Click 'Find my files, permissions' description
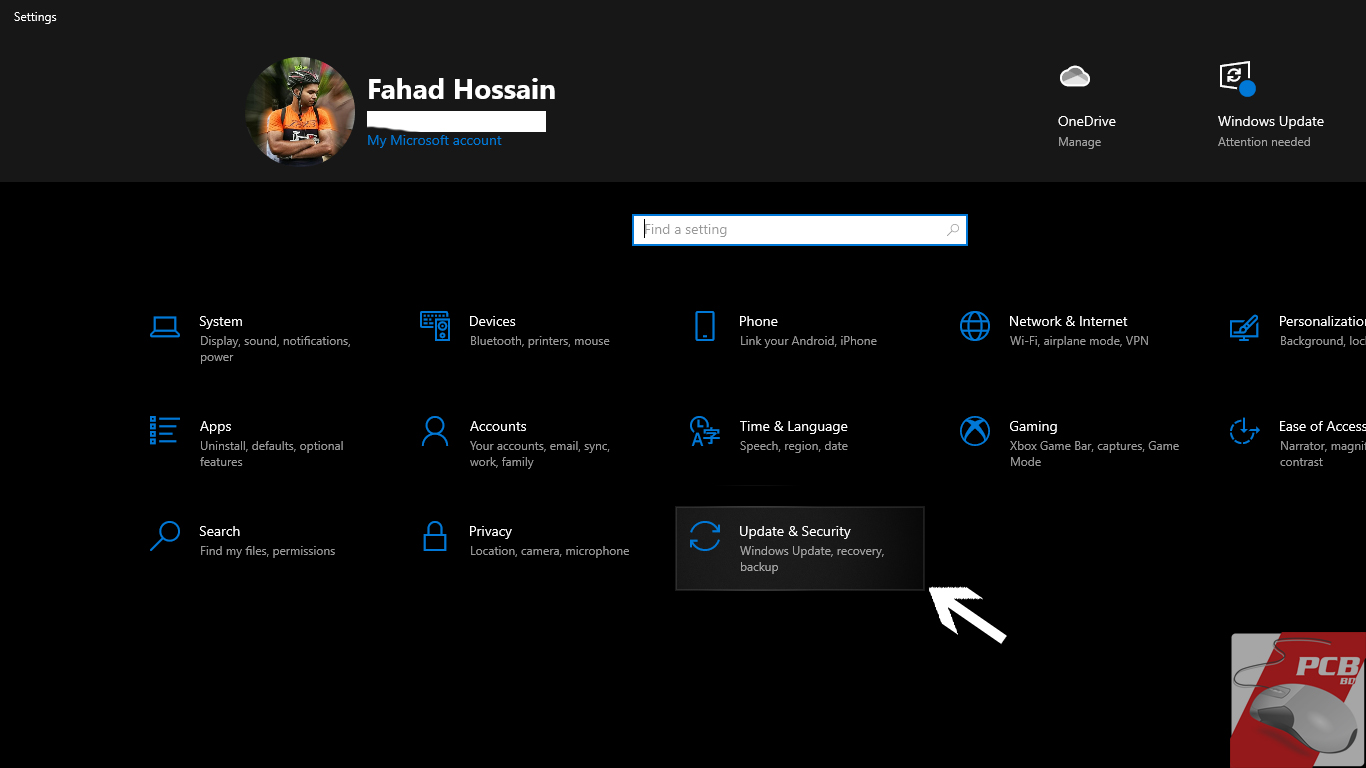 click(x=267, y=551)
